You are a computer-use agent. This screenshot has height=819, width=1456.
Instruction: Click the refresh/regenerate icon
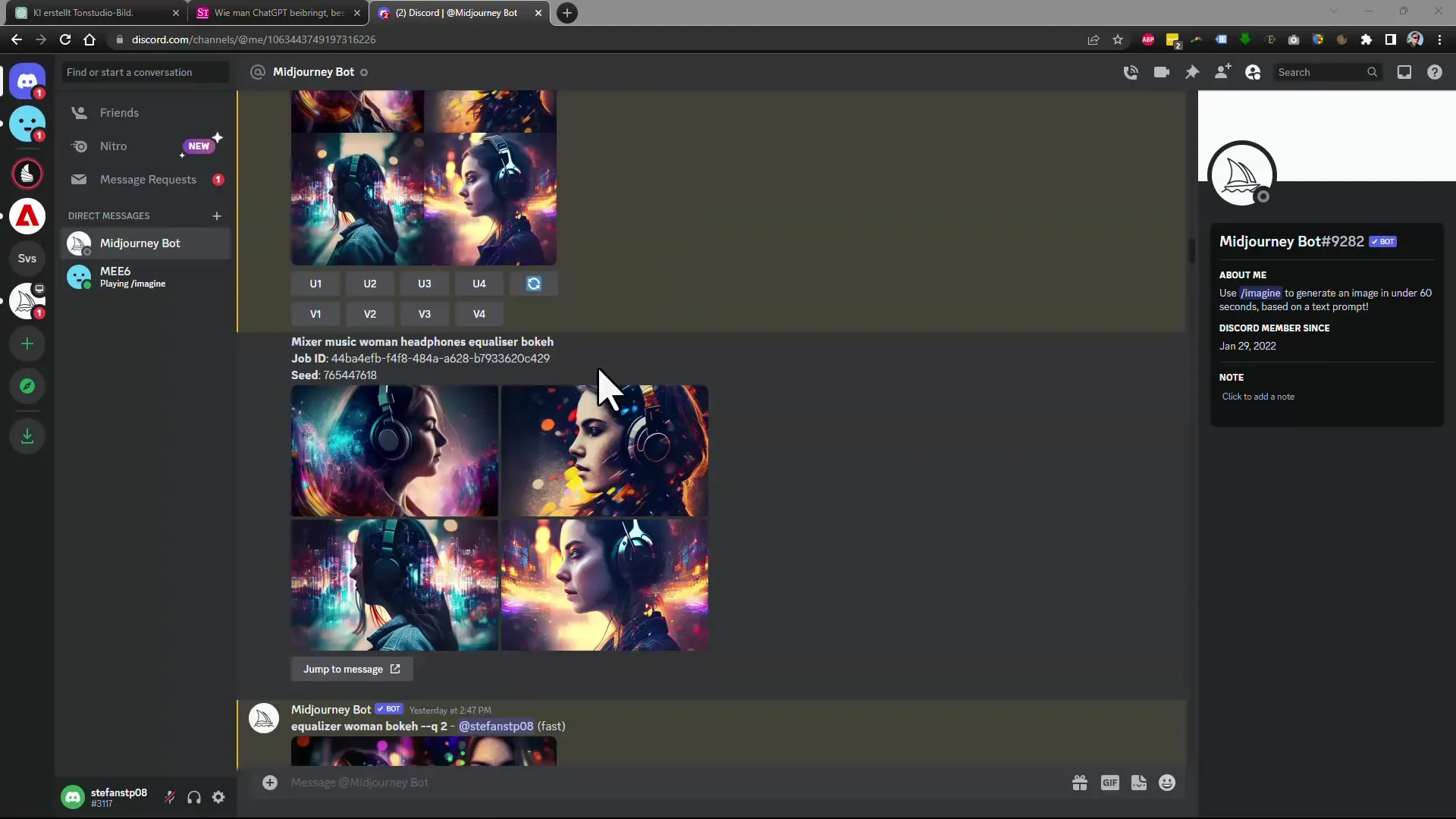tap(534, 284)
